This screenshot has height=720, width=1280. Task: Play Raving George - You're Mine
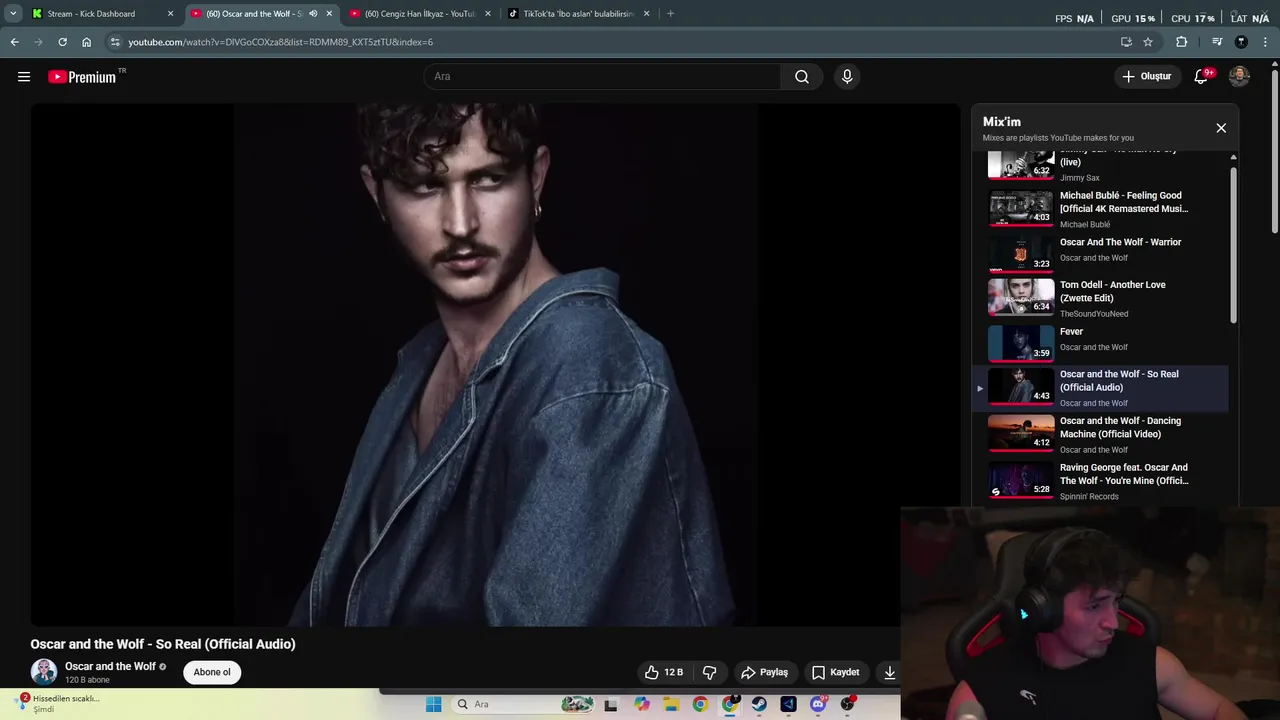point(1102,480)
